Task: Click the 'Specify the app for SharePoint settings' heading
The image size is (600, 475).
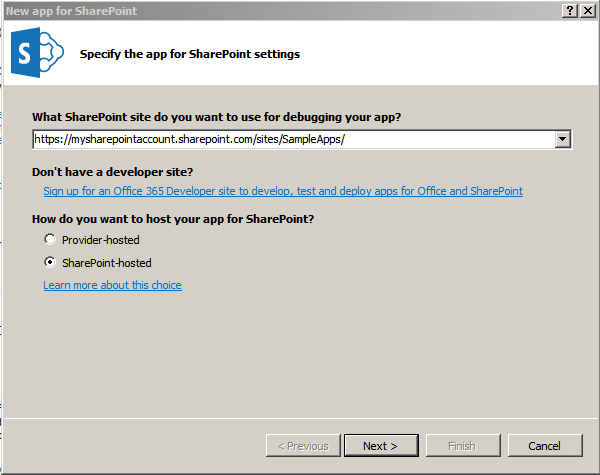Action: pyautogui.click(x=190, y=54)
